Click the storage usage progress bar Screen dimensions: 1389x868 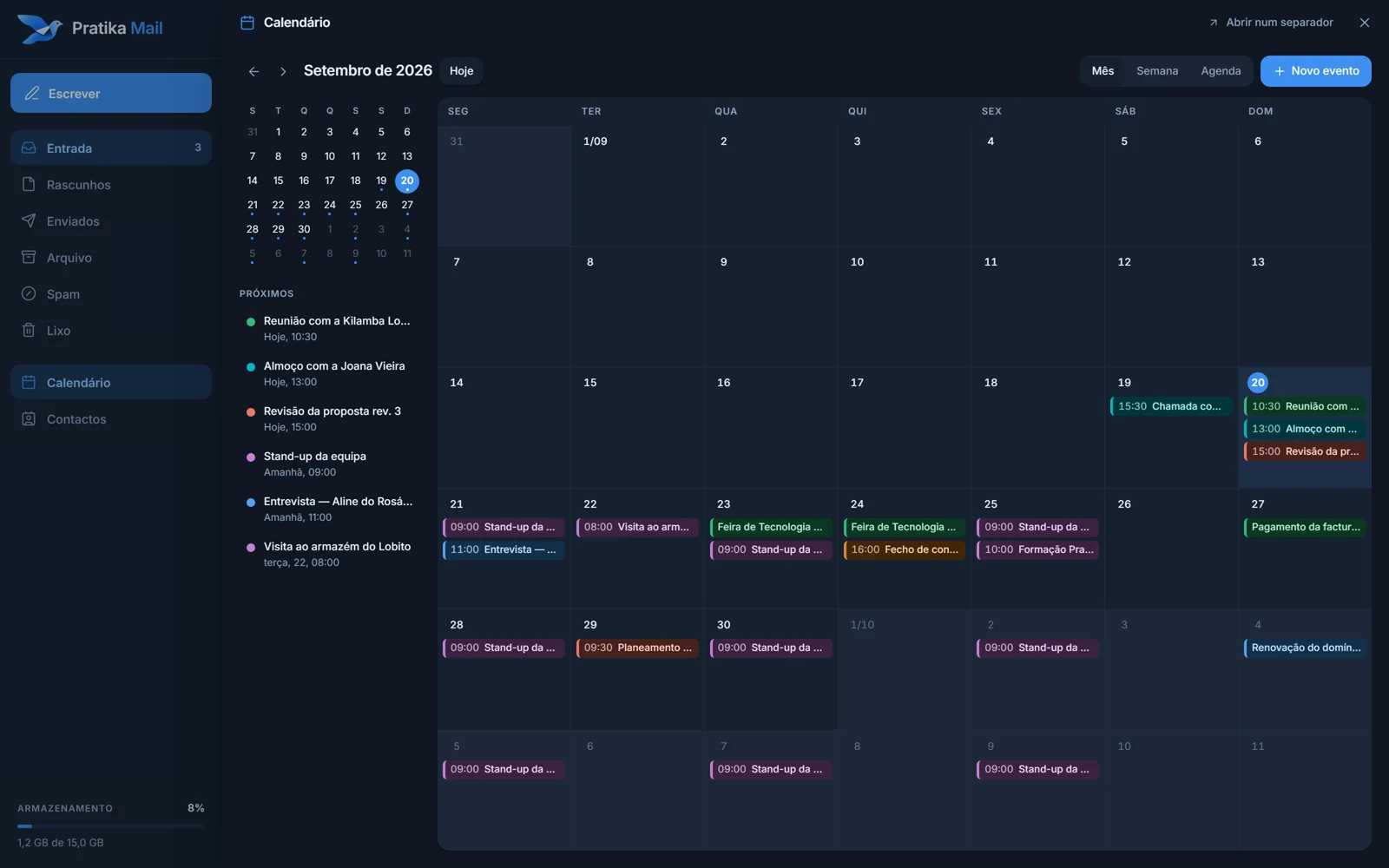111,826
